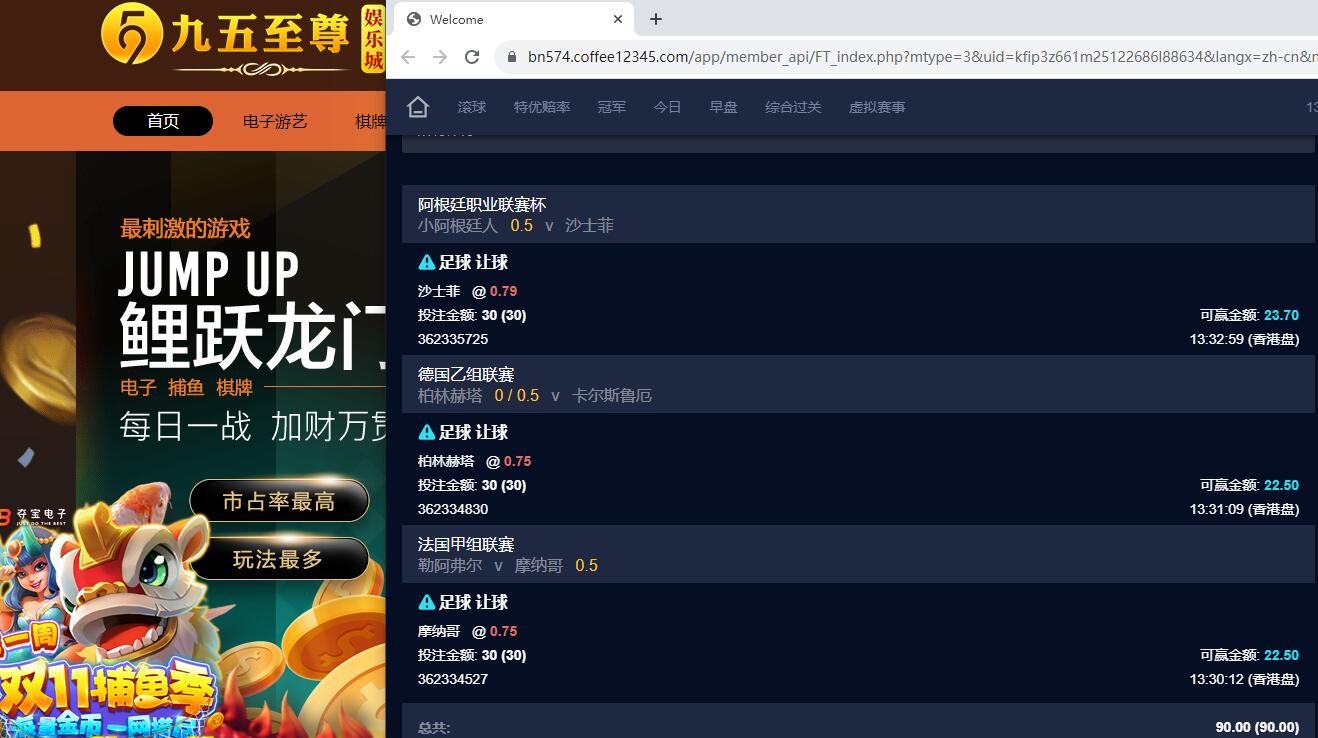Click the timestamp 13:32:59 (香港盘)
The width and height of the screenshot is (1318, 738).
(1244, 339)
